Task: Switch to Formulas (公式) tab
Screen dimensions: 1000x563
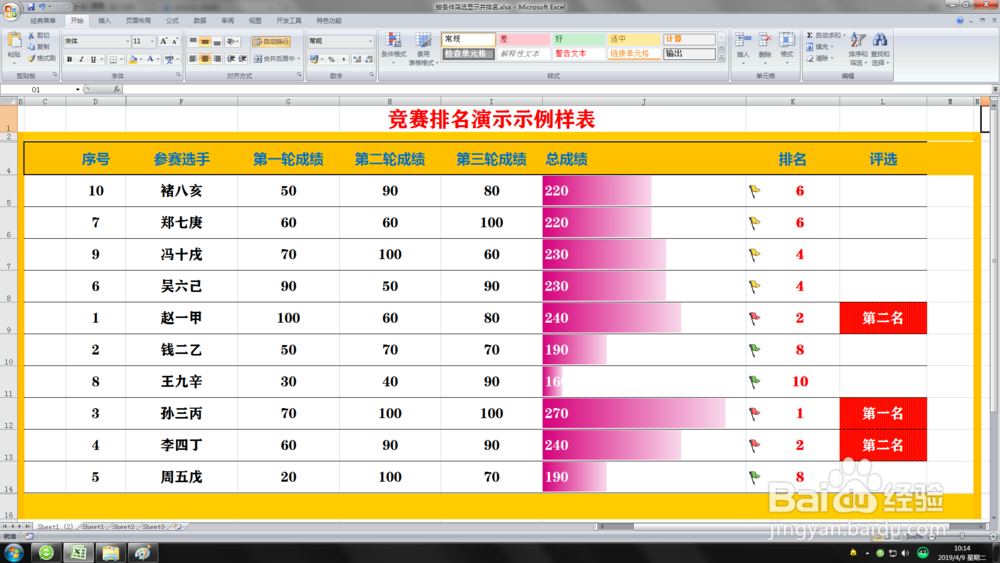Action: 172,21
